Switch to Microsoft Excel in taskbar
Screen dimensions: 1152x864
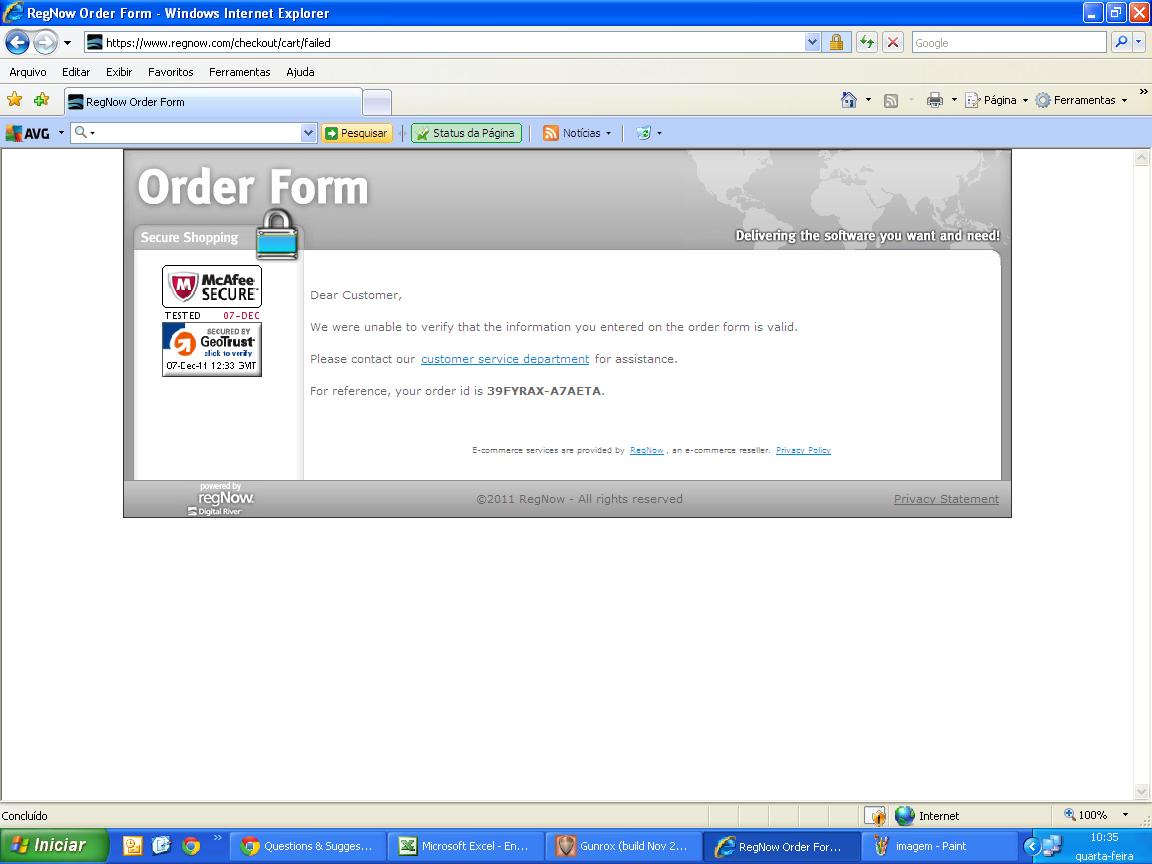[466, 846]
